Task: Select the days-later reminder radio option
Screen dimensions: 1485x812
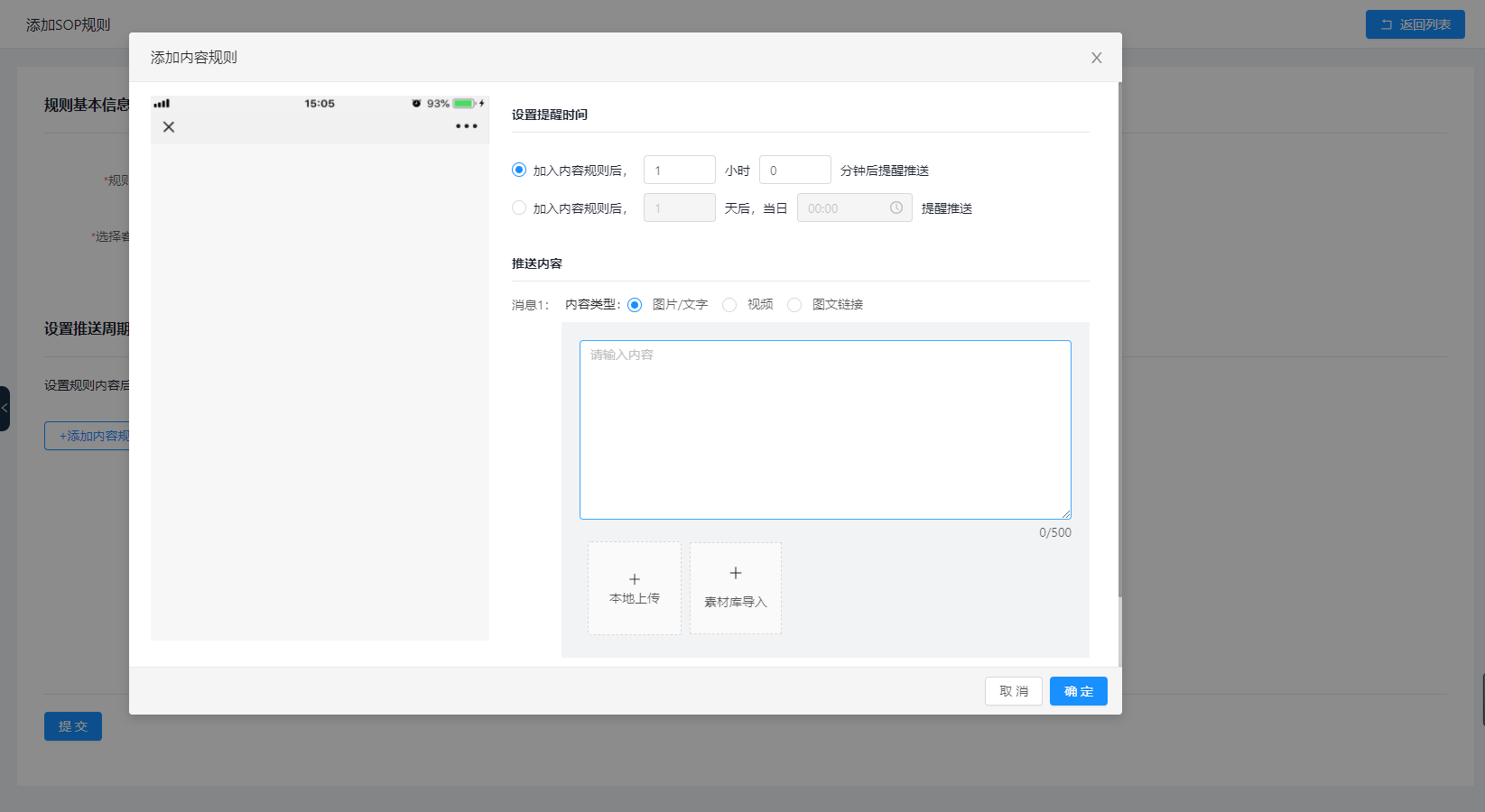Action: coord(519,208)
